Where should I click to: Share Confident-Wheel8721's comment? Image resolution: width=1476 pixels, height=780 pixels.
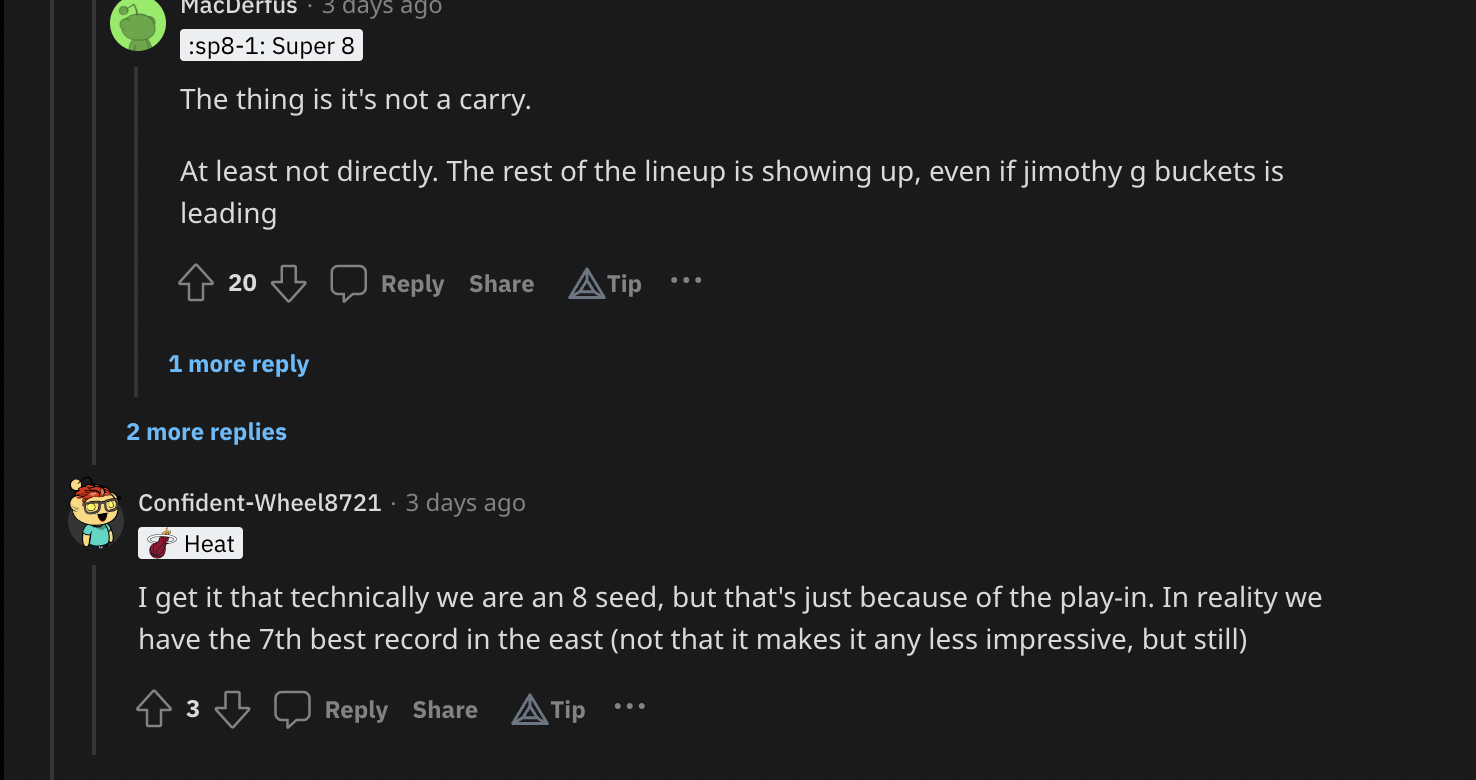[445, 710]
